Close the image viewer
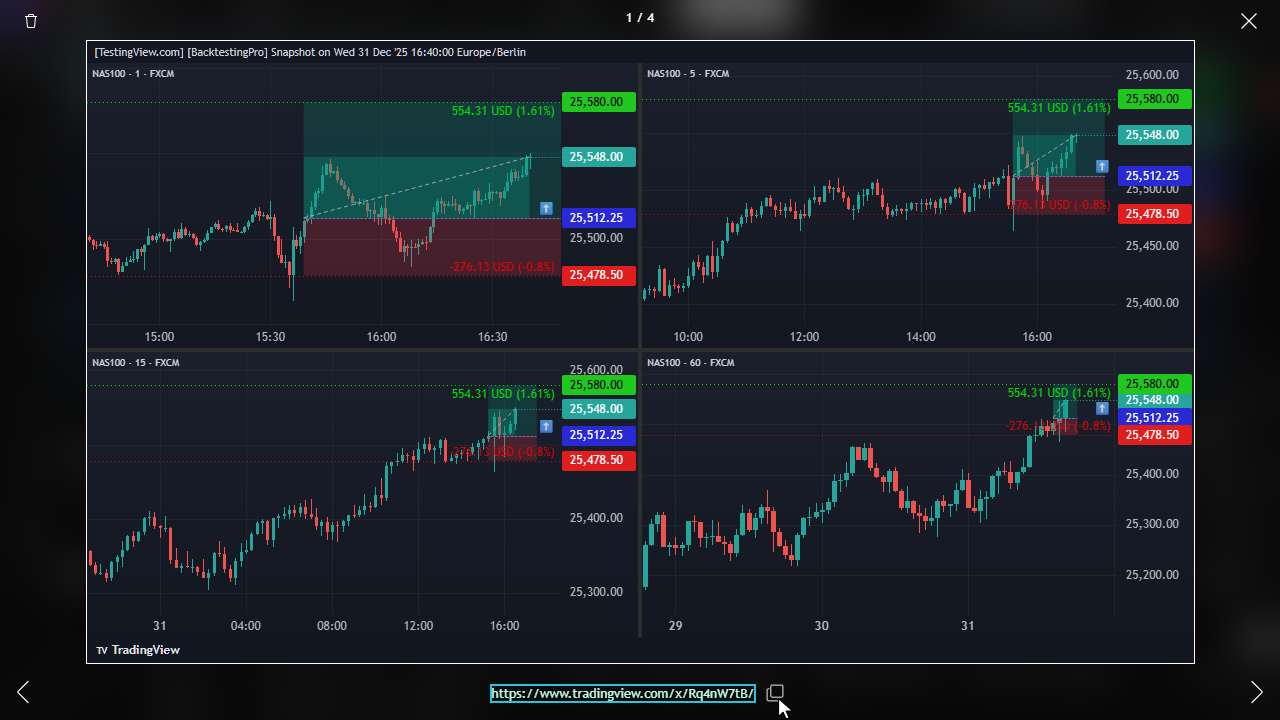The image size is (1280, 720). tap(1249, 21)
